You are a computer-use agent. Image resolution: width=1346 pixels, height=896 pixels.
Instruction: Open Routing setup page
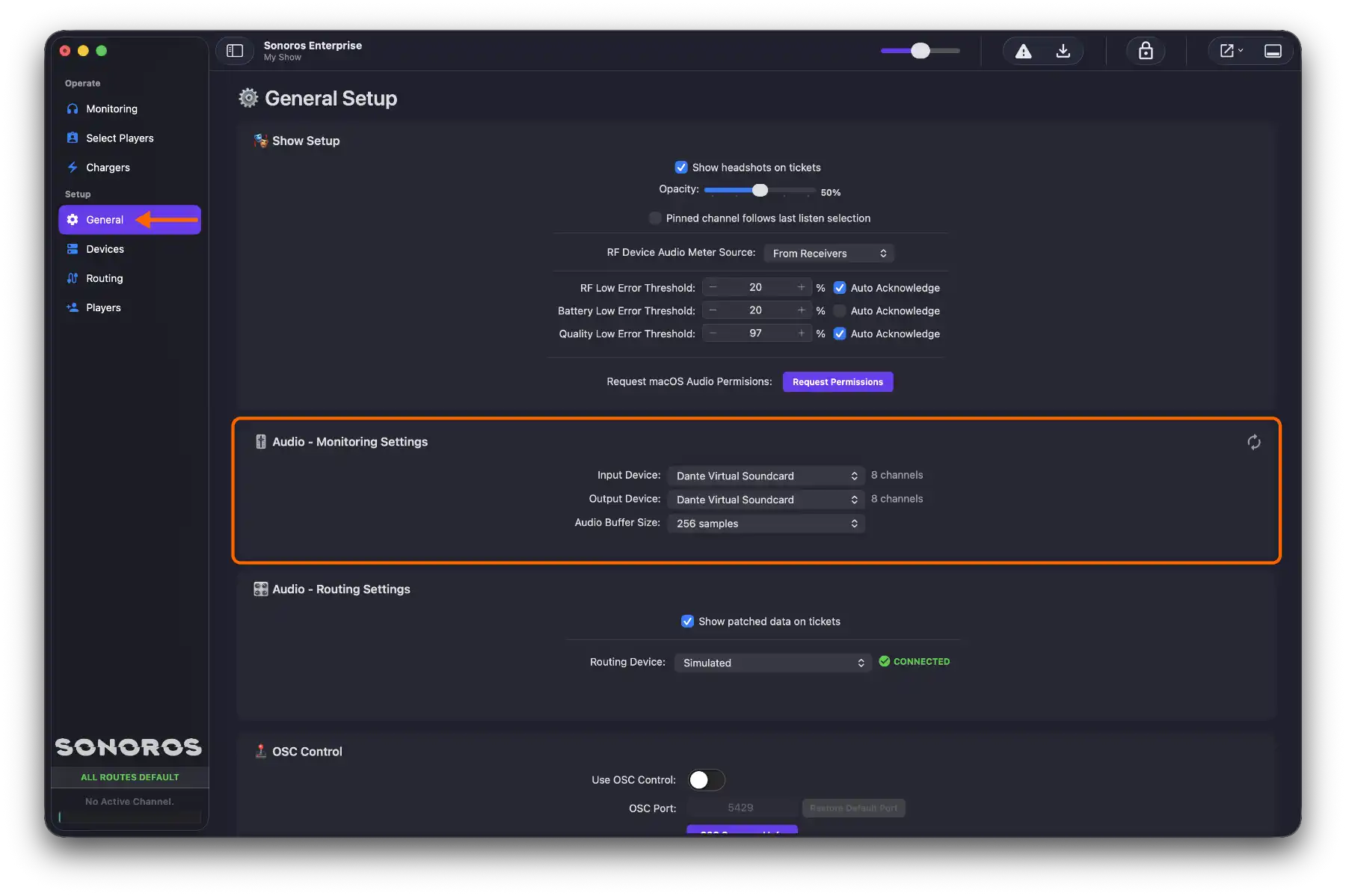129,278
